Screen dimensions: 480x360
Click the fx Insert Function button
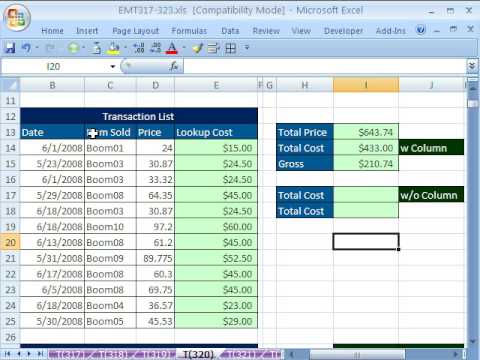click(x=174, y=66)
